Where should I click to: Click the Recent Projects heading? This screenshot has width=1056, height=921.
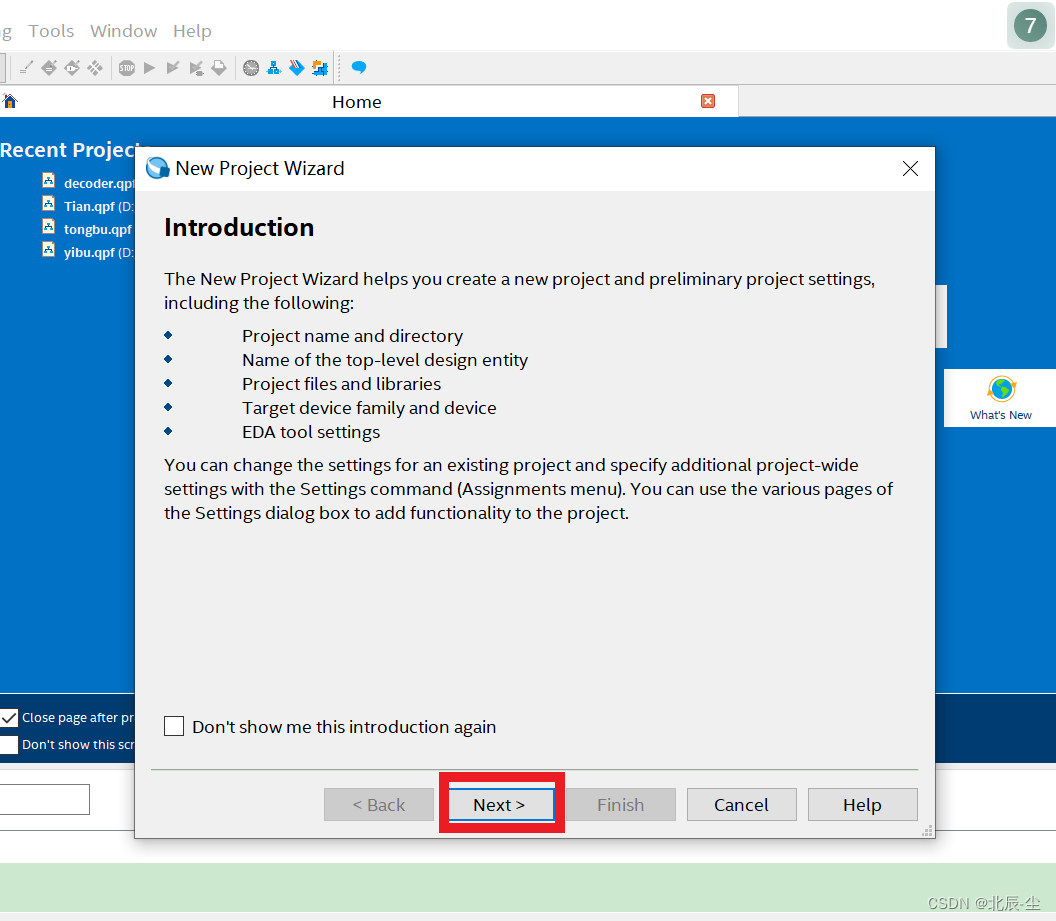click(67, 149)
